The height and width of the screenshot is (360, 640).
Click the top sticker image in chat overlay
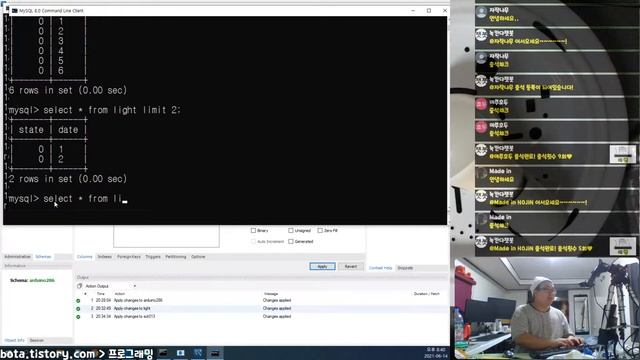point(623,154)
